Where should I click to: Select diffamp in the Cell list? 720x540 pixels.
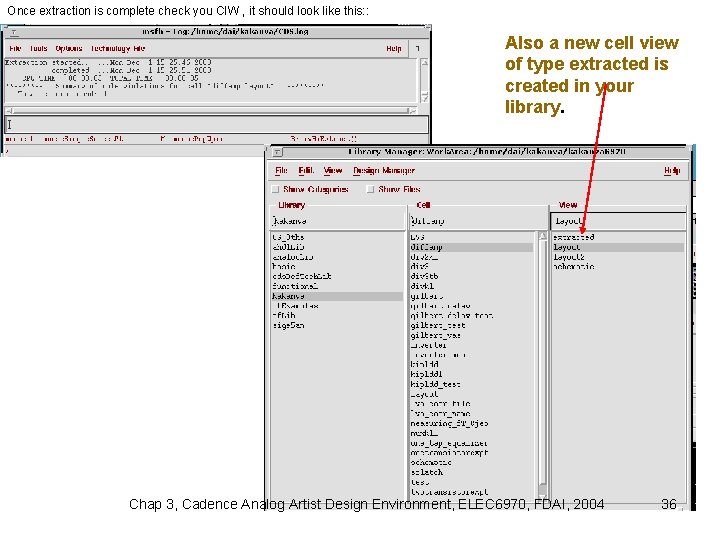[472, 247]
